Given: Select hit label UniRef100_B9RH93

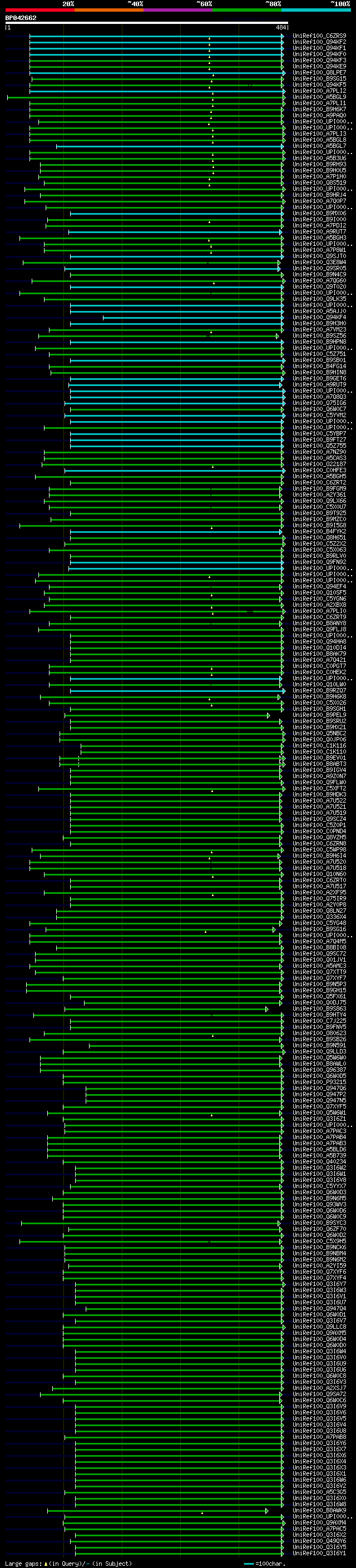Looking at the screenshot, I should click(319, 164).
